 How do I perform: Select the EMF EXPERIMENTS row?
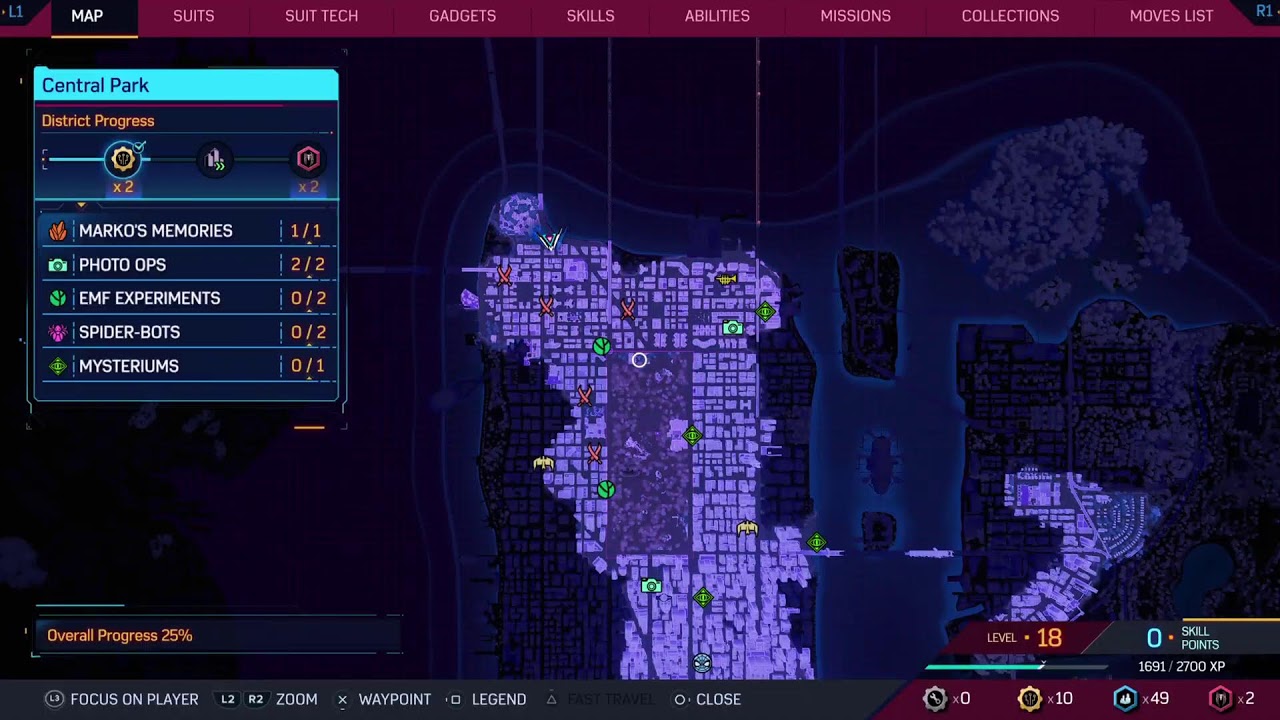click(x=186, y=298)
